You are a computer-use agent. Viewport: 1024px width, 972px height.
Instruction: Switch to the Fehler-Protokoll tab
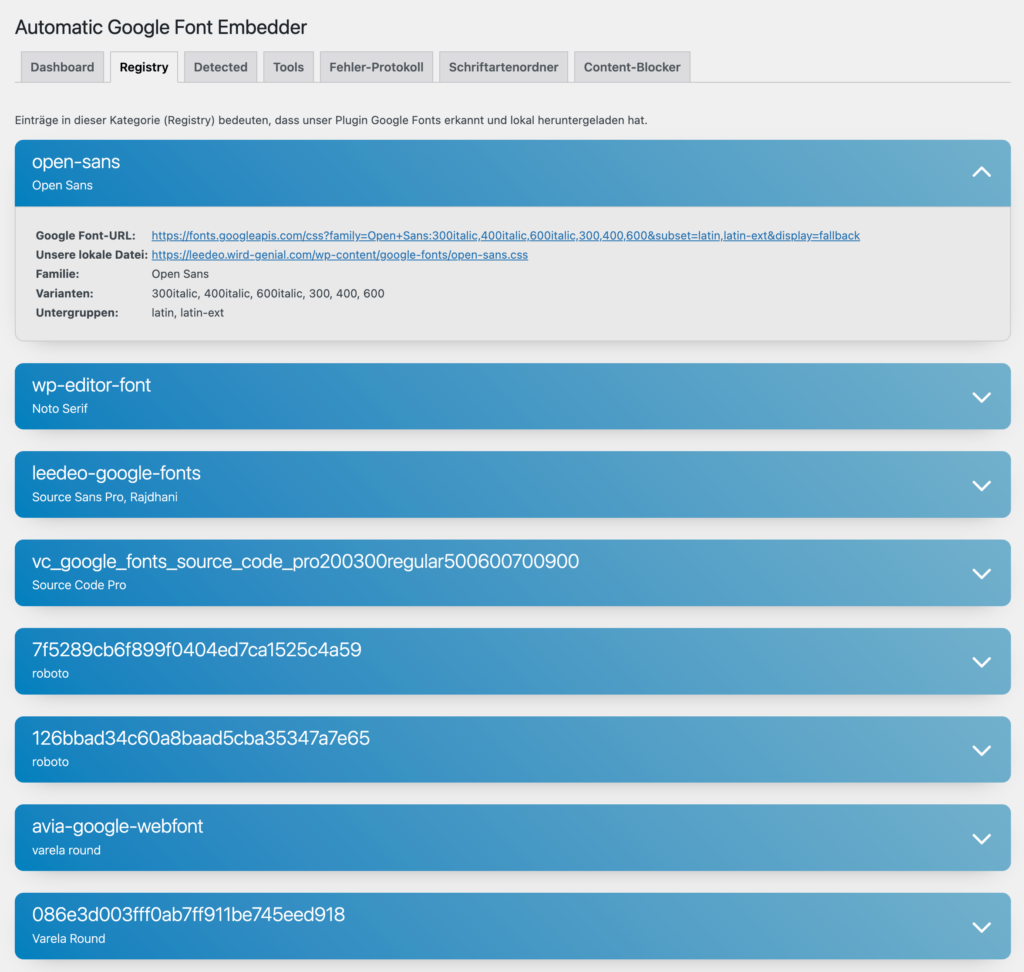(x=376, y=66)
